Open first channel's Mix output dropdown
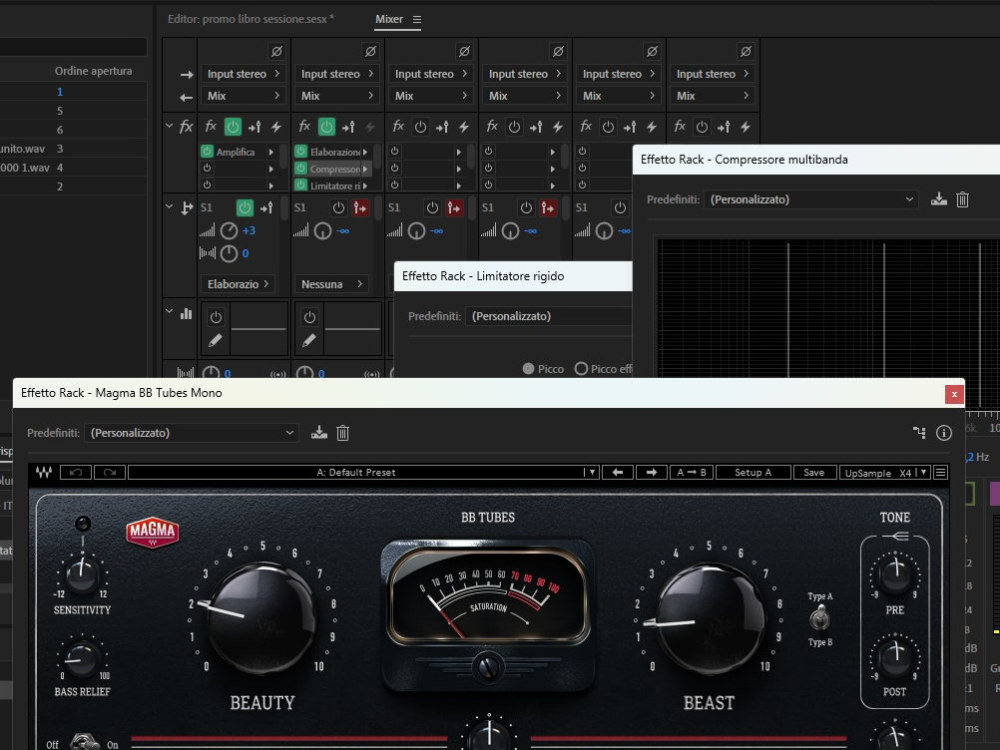 pyautogui.click(x=243, y=96)
